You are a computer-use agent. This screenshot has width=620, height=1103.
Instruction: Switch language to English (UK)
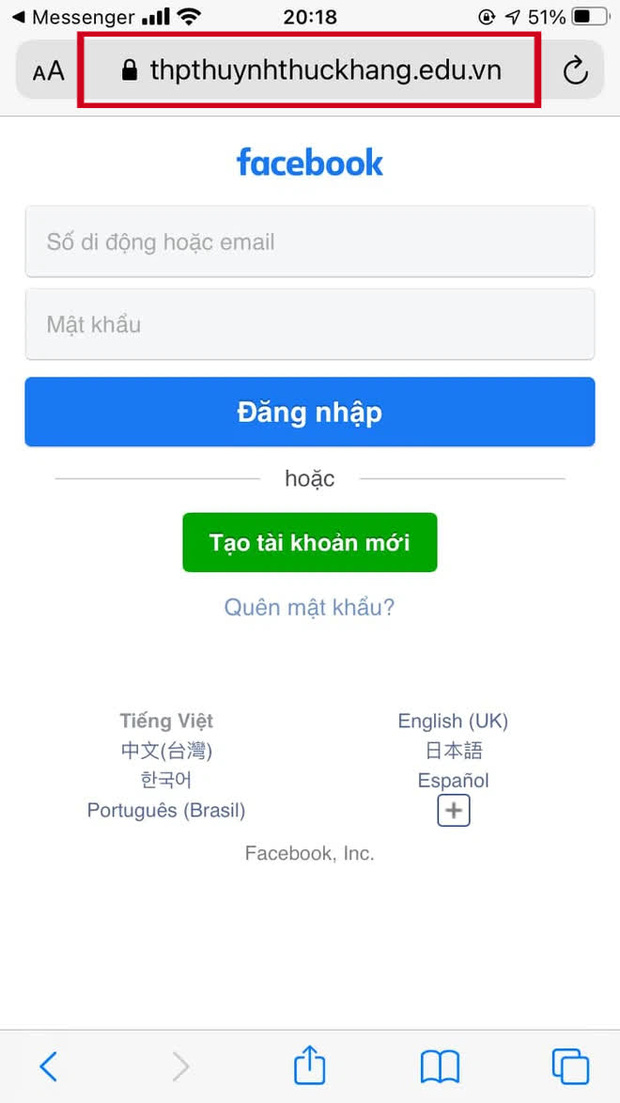(x=453, y=721)
